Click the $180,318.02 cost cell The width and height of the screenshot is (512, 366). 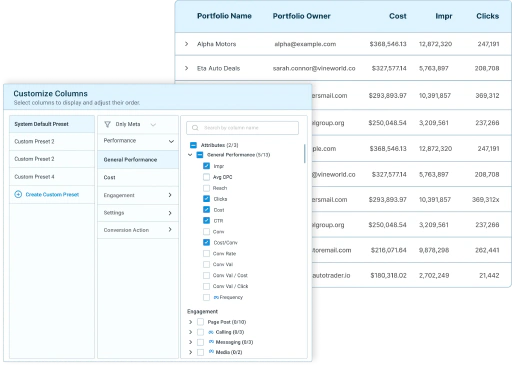pyautogui.click(x=388, y=275)
